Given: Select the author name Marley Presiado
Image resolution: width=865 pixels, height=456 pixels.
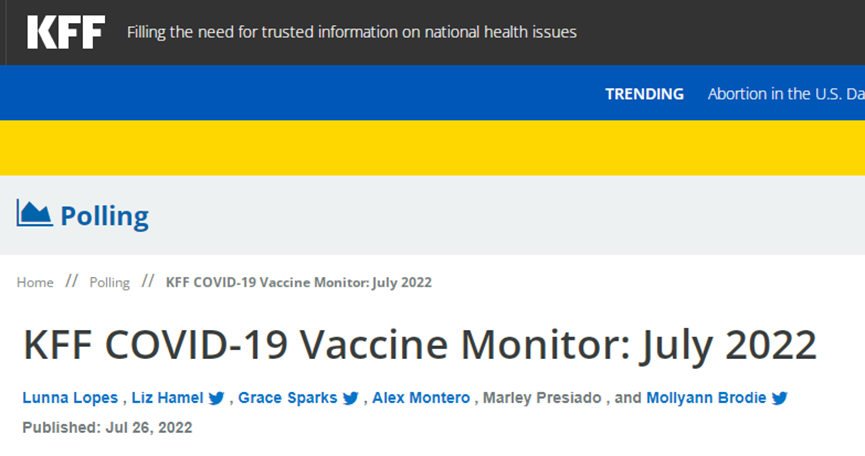Looking at the screenshot, I should coord(542,398).
